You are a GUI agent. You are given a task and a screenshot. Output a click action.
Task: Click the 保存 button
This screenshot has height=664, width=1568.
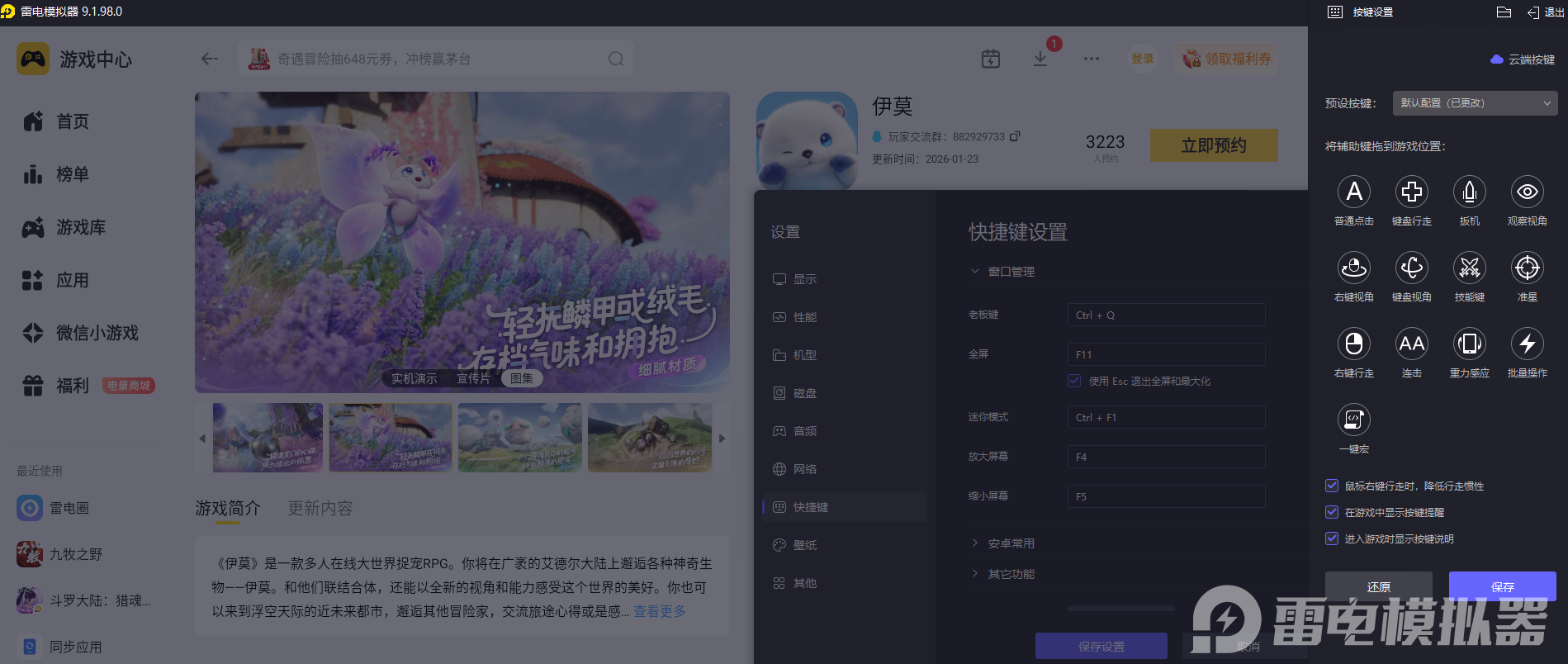[x=1502, y=586]
